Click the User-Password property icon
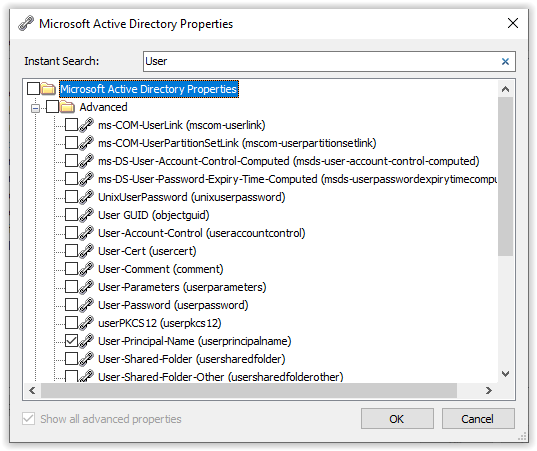Image resolution: width=537 pixels, height=451 pixels. (86, 305)
